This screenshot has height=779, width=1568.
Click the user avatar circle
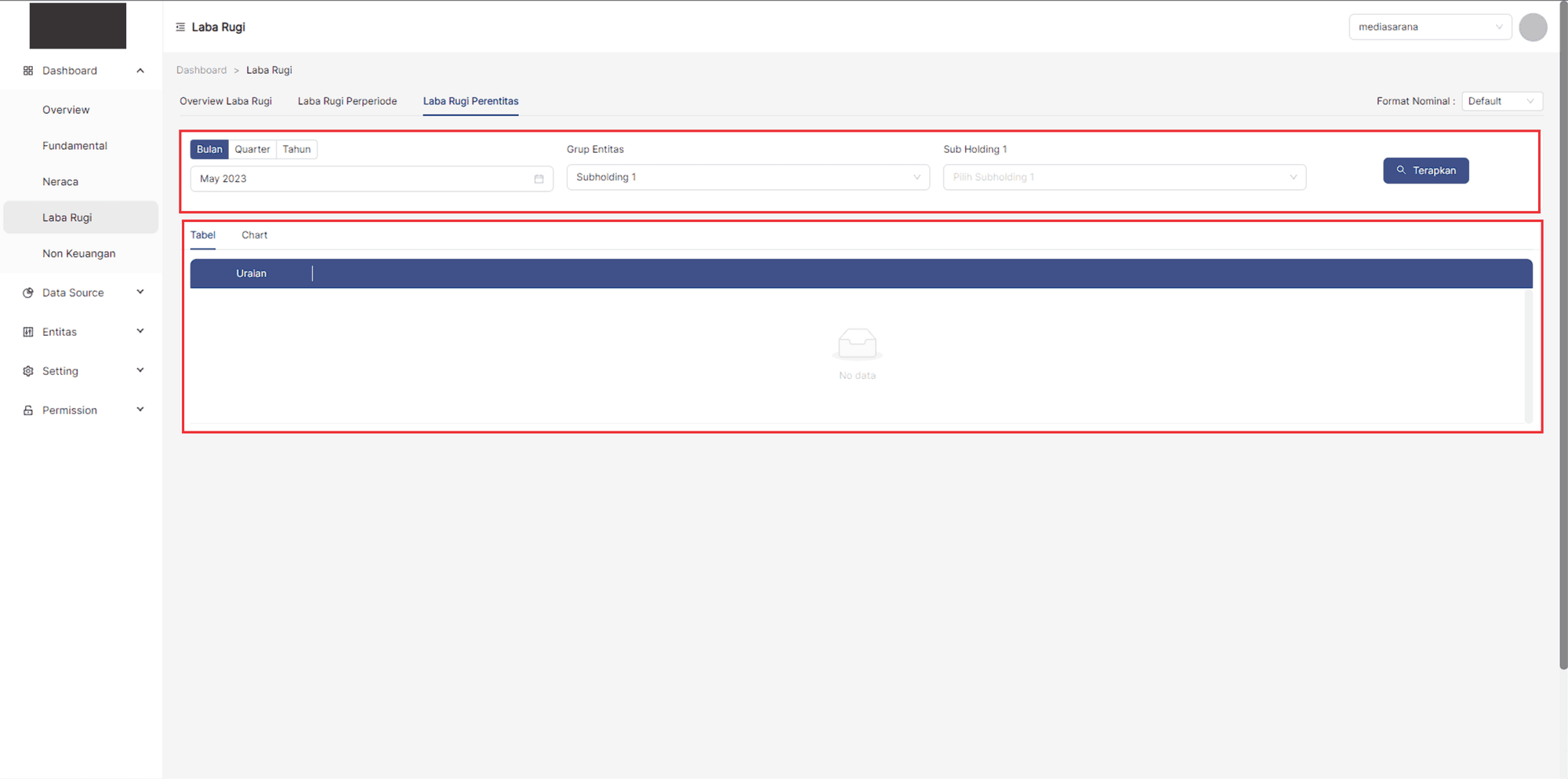tap(1532, 27)
